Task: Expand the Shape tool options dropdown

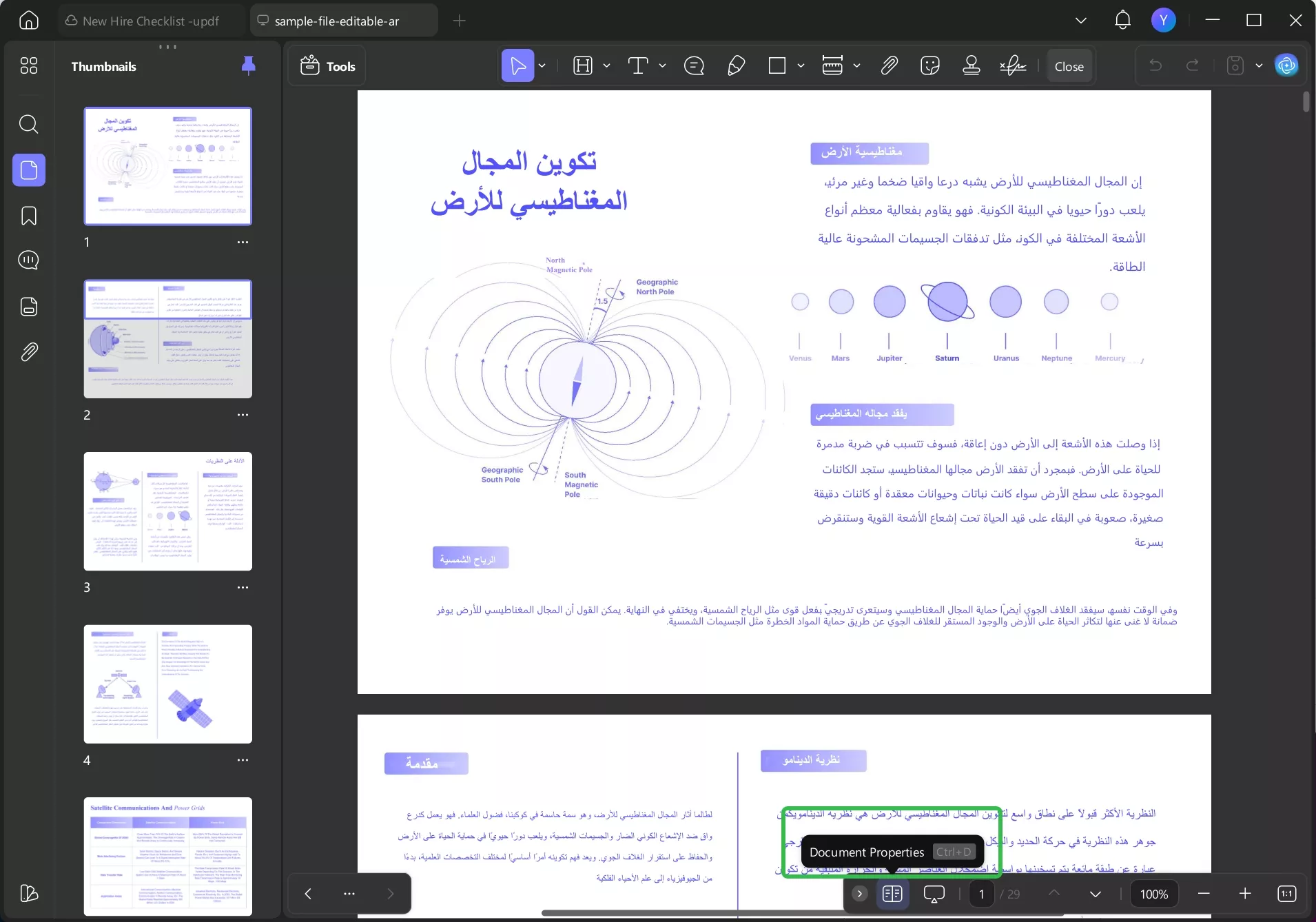Action: click(801, 65)
